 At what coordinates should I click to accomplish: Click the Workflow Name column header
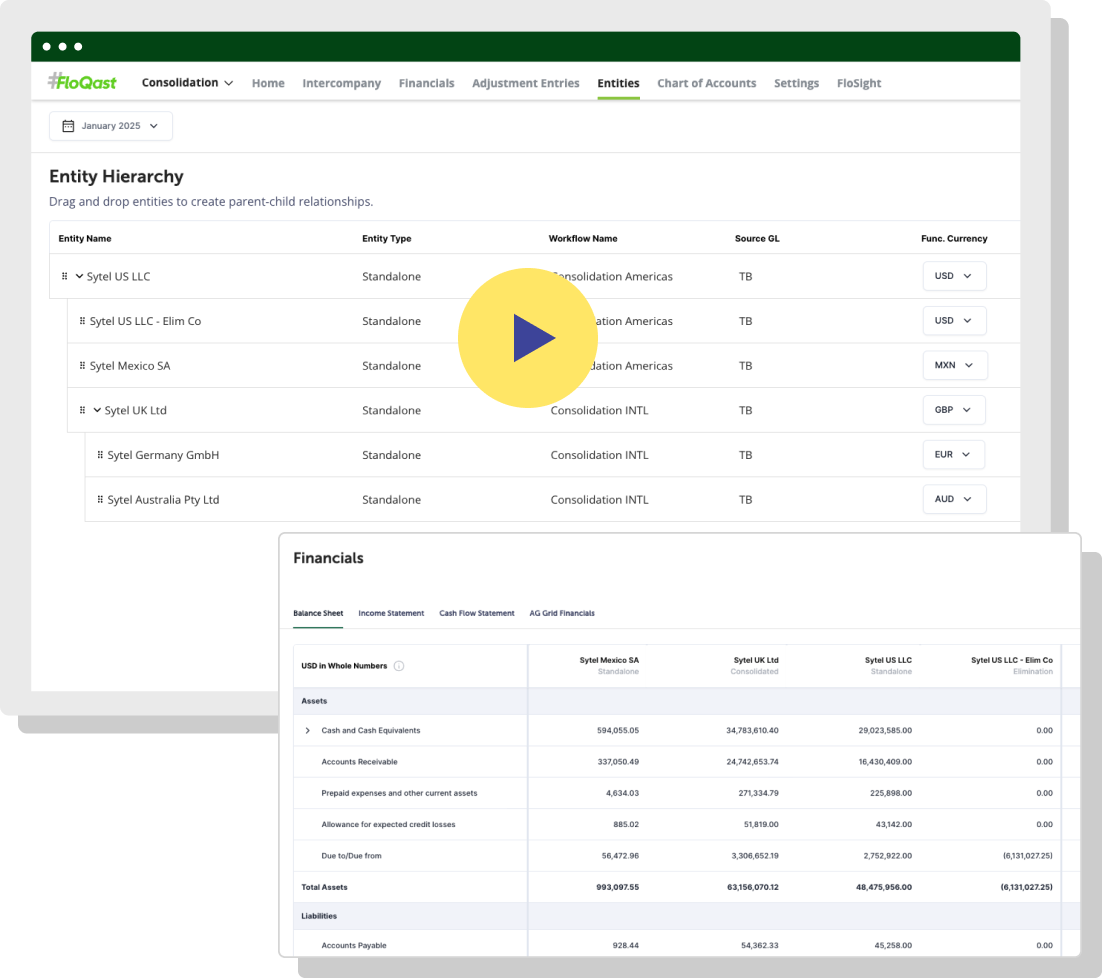tap(583, 238)
